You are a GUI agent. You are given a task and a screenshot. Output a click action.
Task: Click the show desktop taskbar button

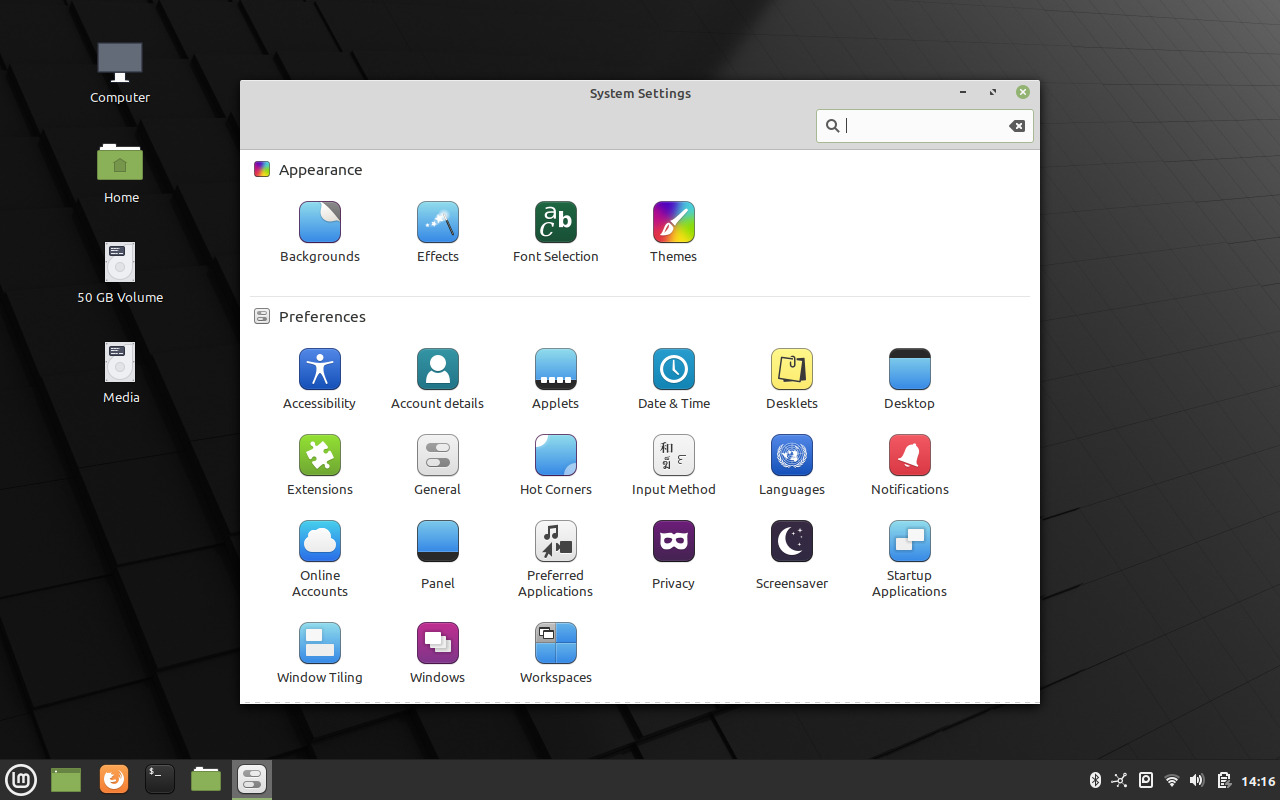66,780
